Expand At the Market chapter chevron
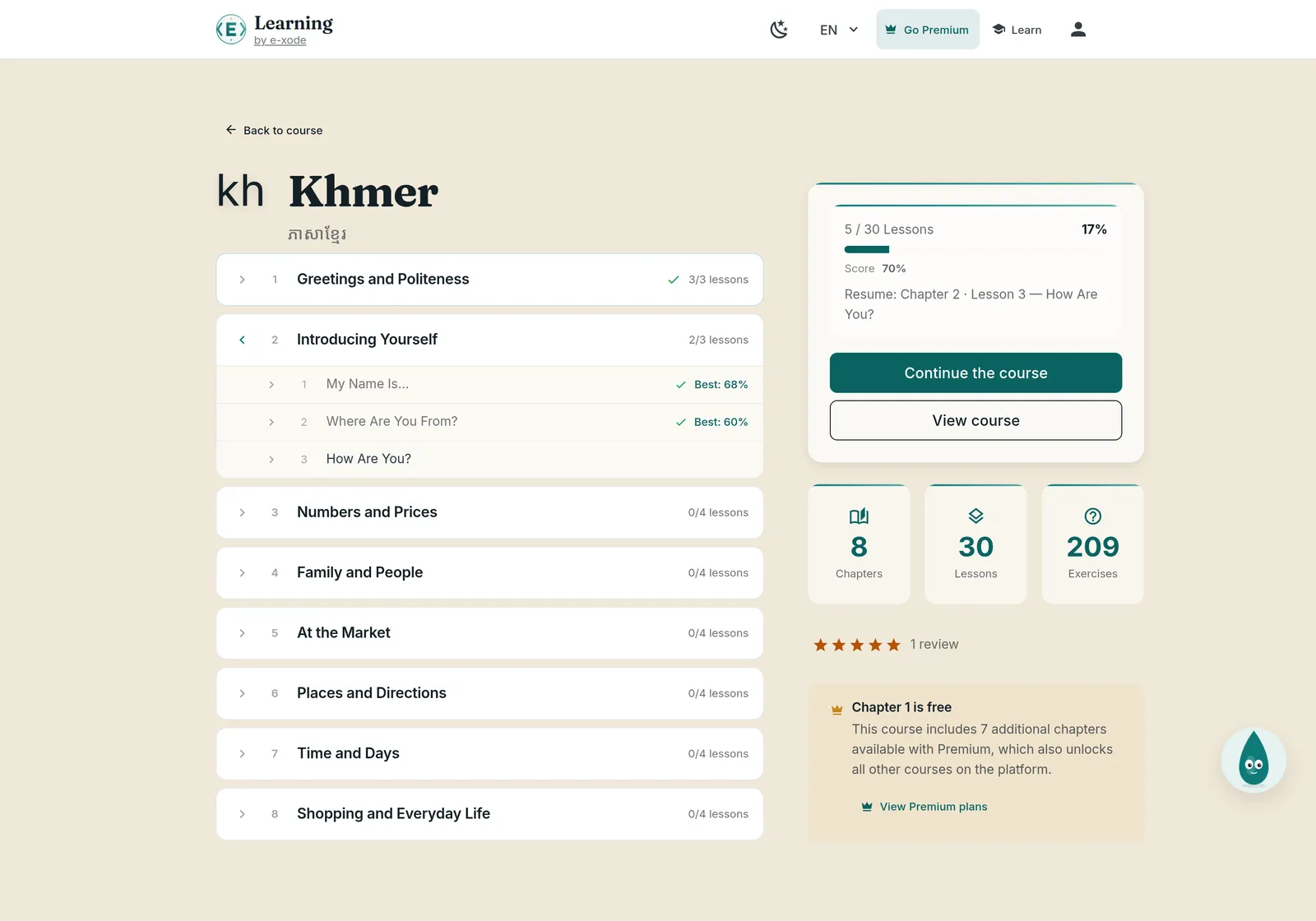Image resolution: width=1316 pixels, height=921 pixels. coord(242,633)
